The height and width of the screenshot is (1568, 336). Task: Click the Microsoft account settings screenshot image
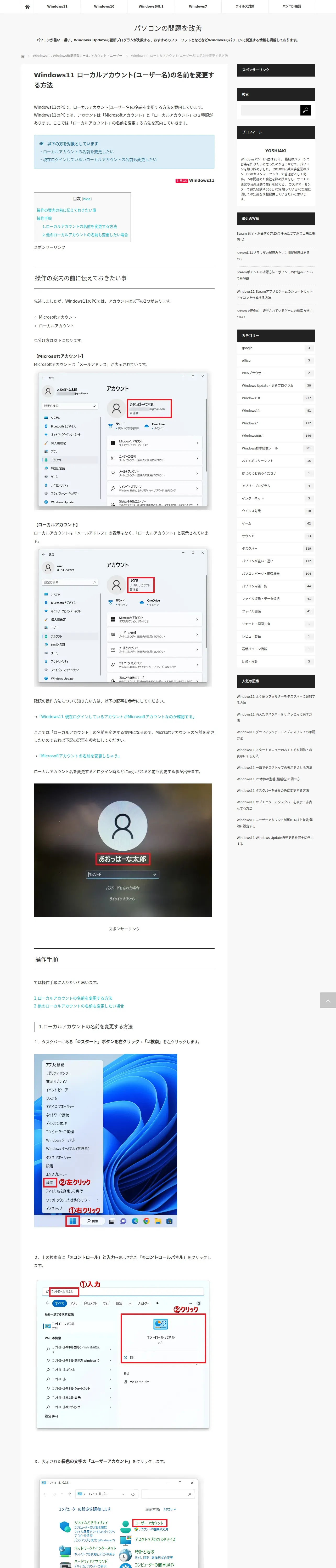123,441
